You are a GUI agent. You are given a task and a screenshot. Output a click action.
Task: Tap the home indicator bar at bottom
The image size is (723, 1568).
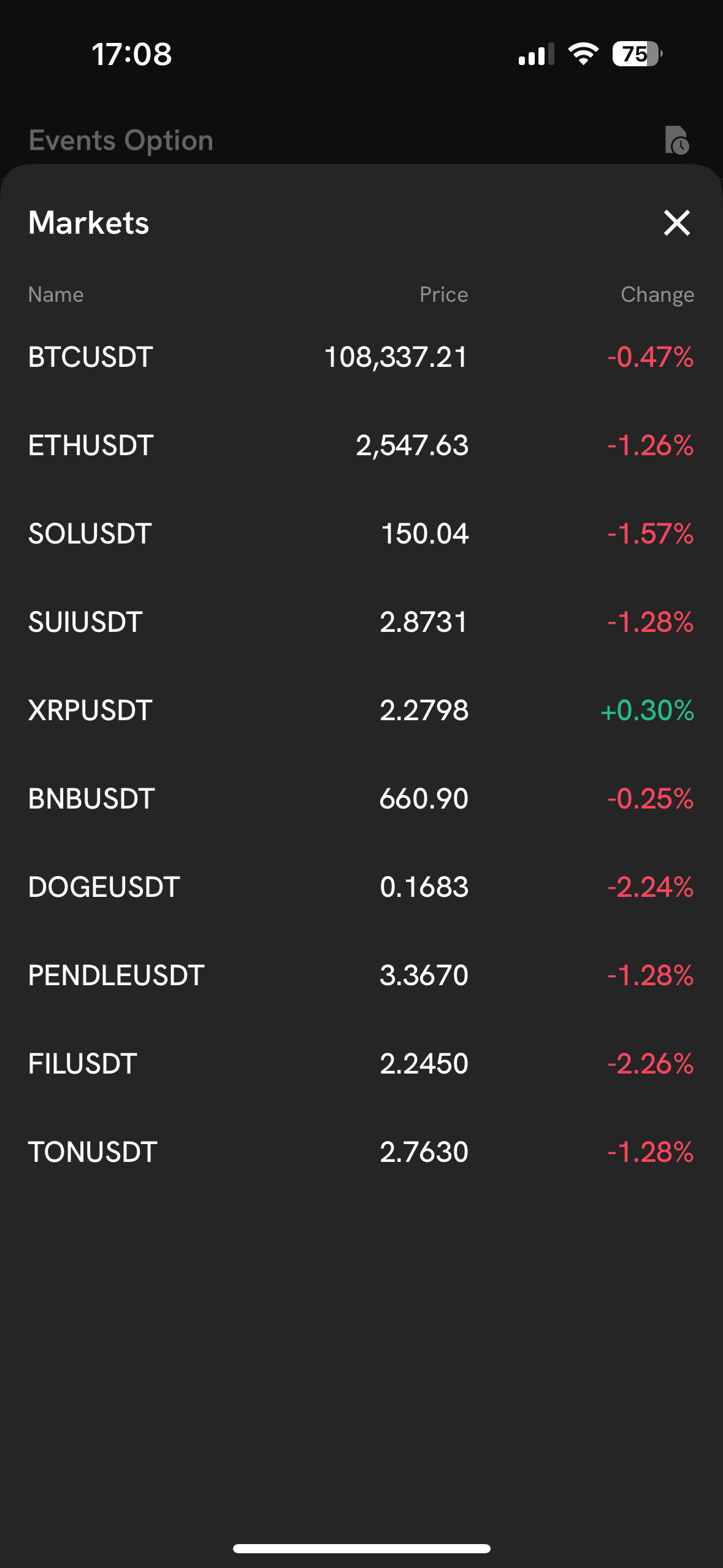point(361,1548)
